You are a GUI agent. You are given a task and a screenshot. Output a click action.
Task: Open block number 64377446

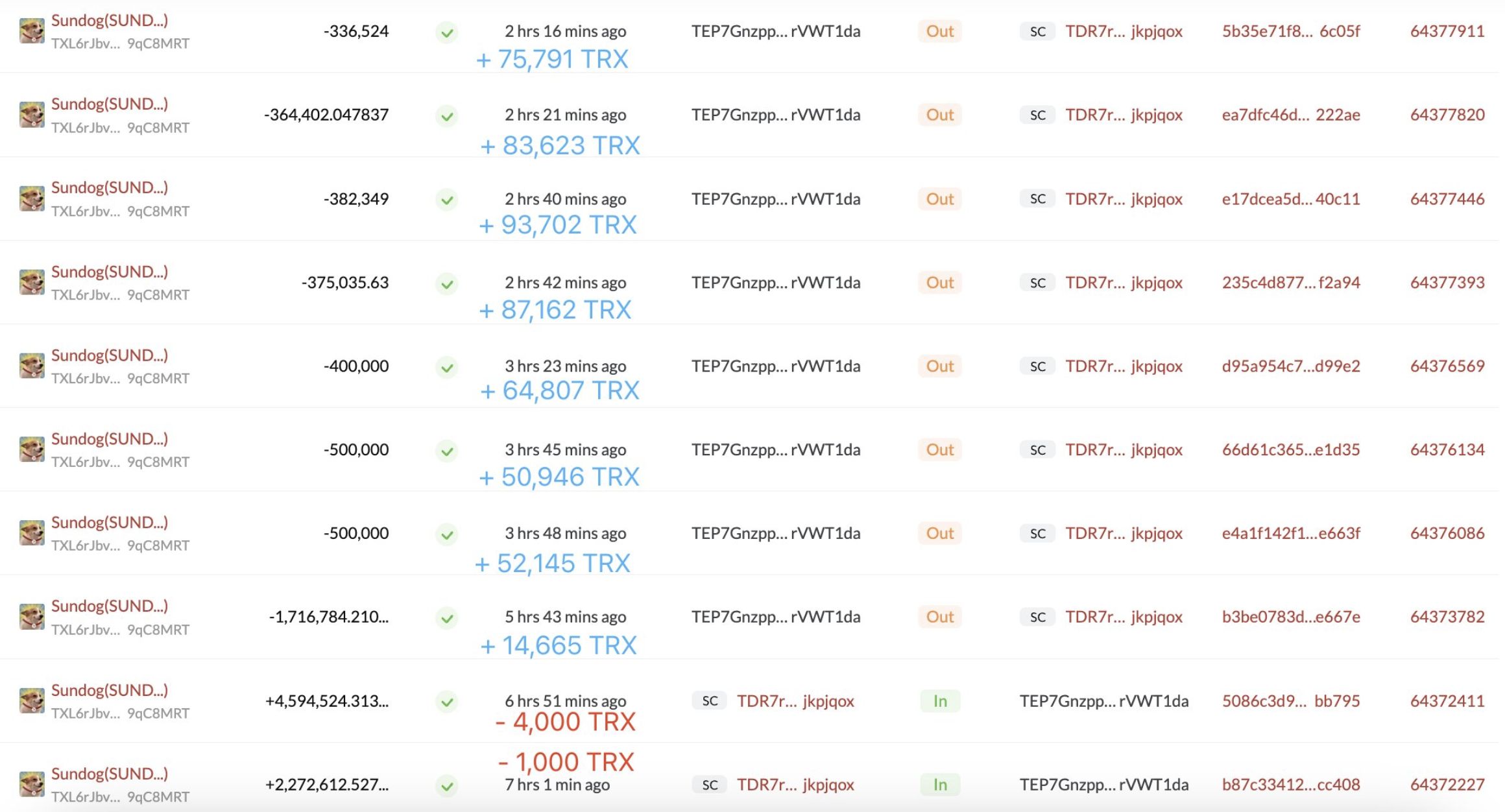(1447, 199)
